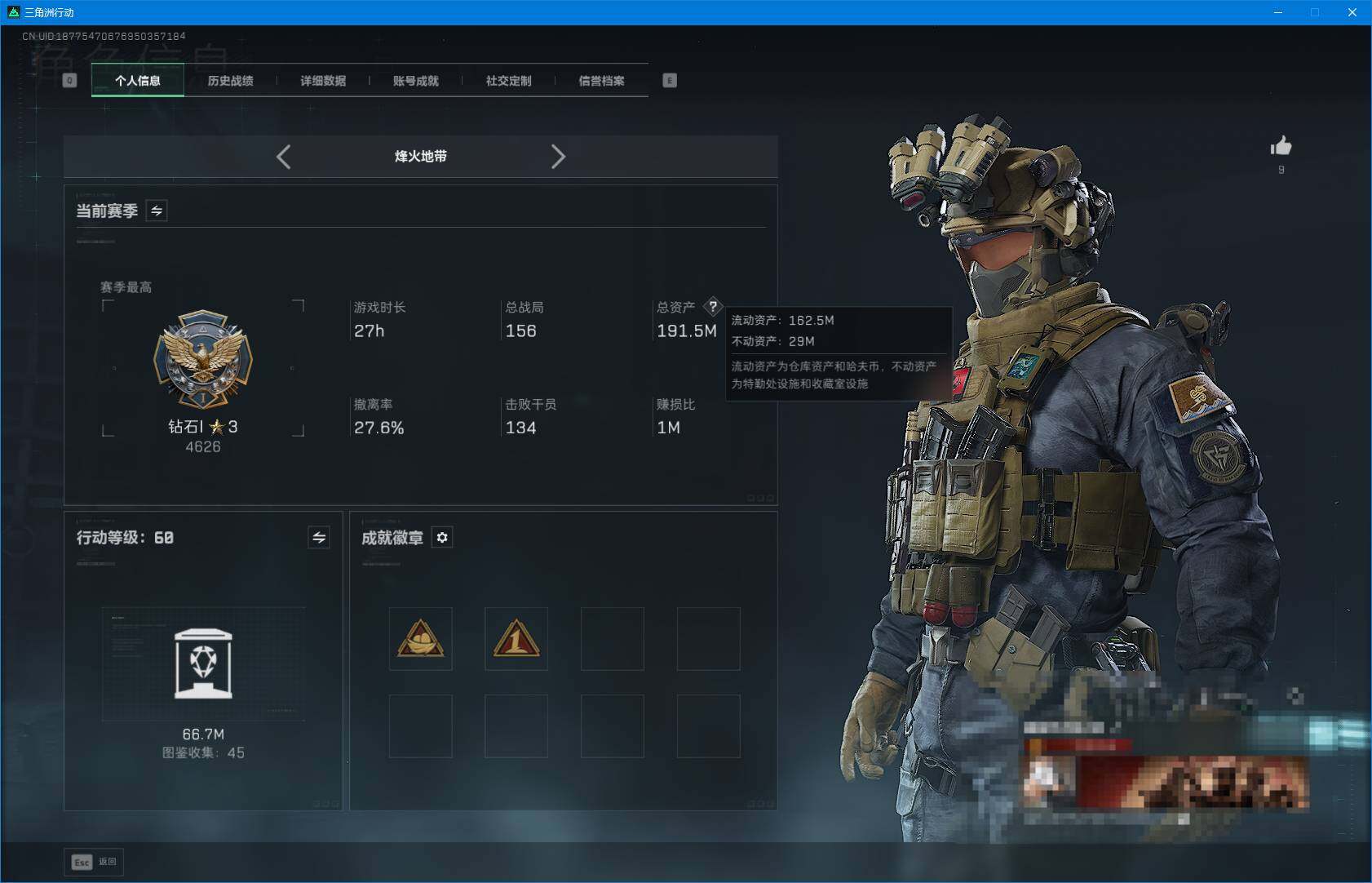
Task: Click the 总资产 191.5M value
Action: pos(687,331)
